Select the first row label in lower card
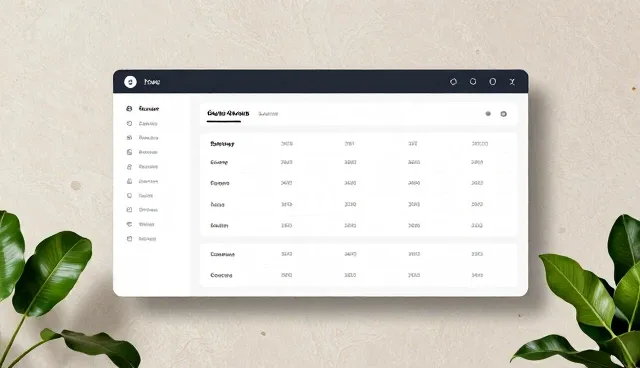The width and height of the screenshot is (640, 368). [222, 254]
